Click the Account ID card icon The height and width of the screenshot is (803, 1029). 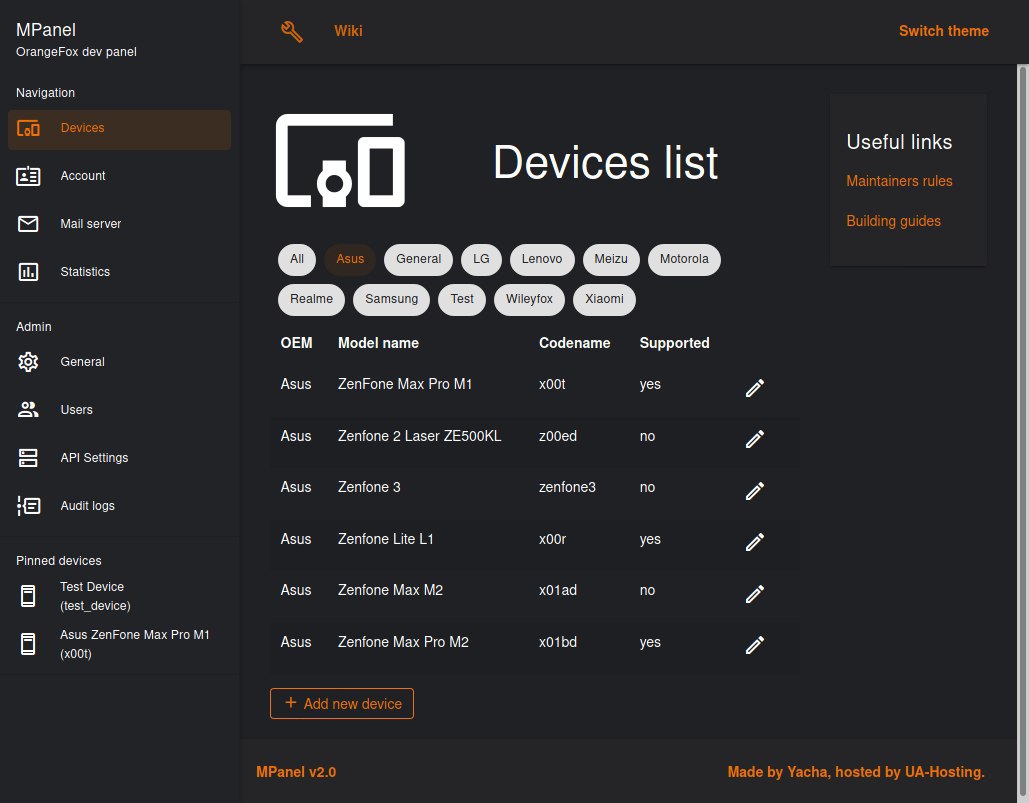click(28, 176)
